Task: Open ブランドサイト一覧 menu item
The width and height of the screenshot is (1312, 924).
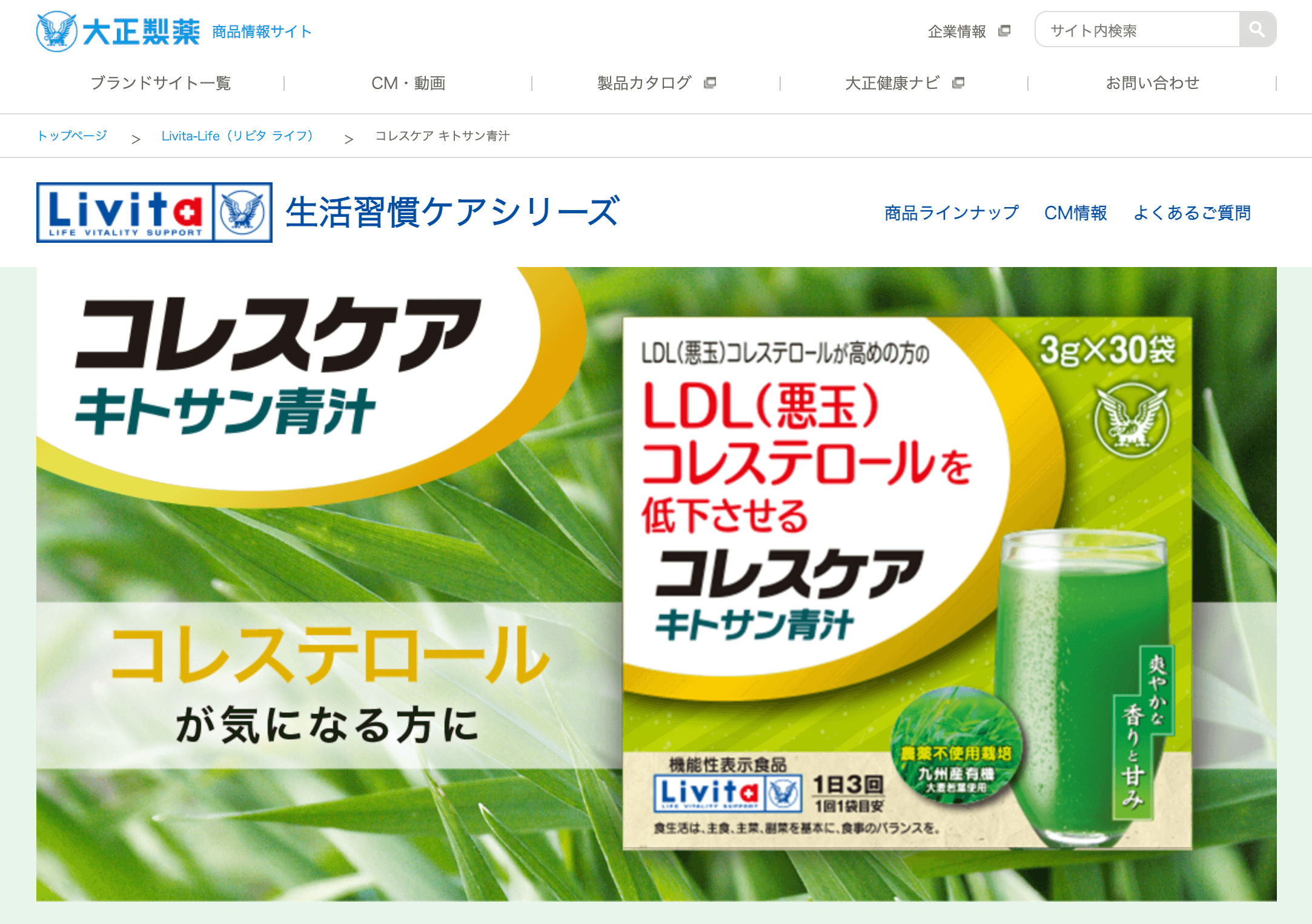Action: (161, 83)
